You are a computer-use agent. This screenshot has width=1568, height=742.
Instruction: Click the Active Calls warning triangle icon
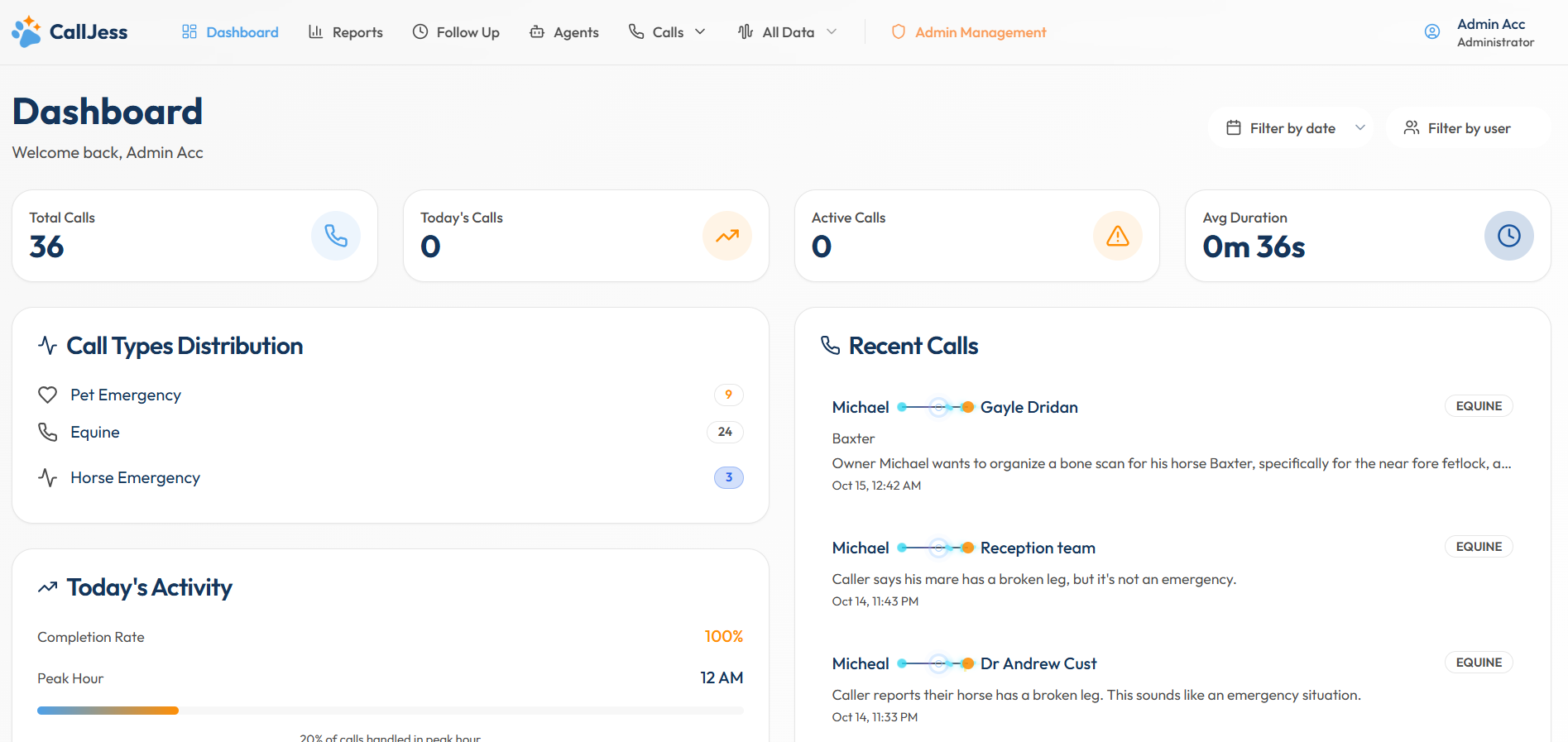click(1117, 236)
